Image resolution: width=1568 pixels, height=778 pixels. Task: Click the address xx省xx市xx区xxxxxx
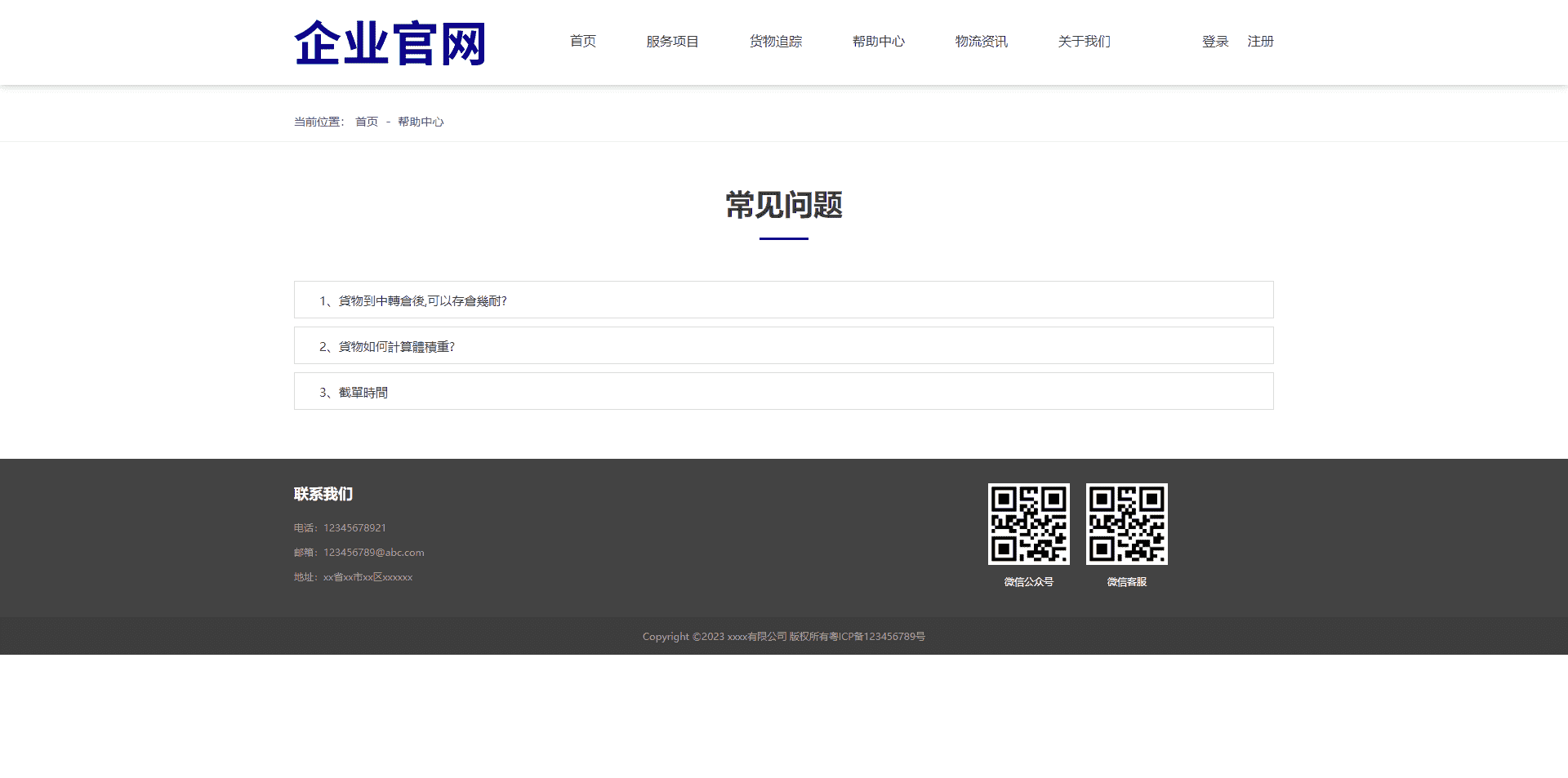367,577
